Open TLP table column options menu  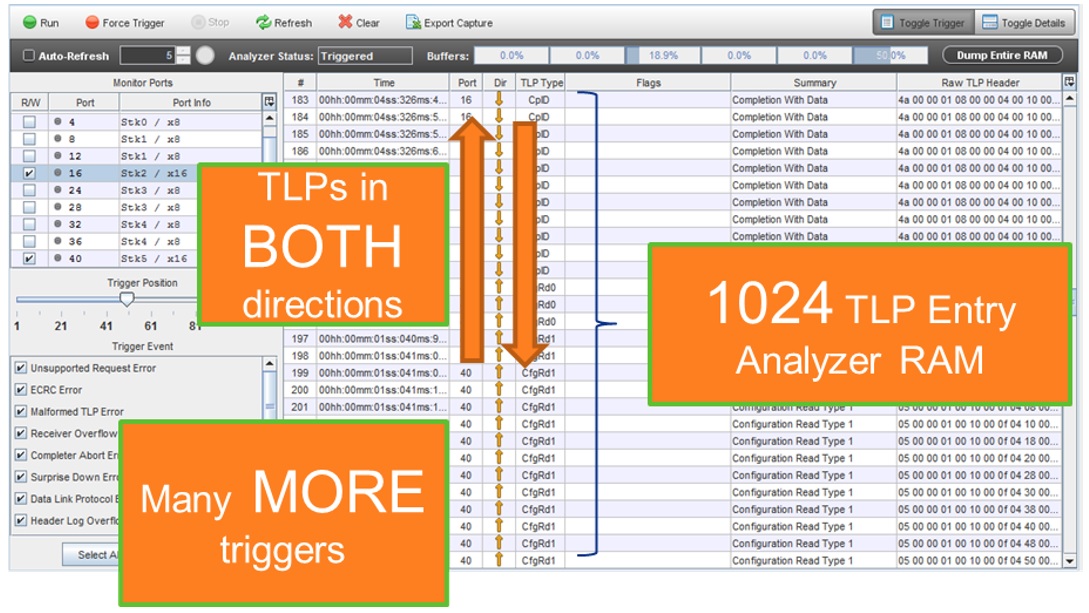click(x=1070, y=82)
